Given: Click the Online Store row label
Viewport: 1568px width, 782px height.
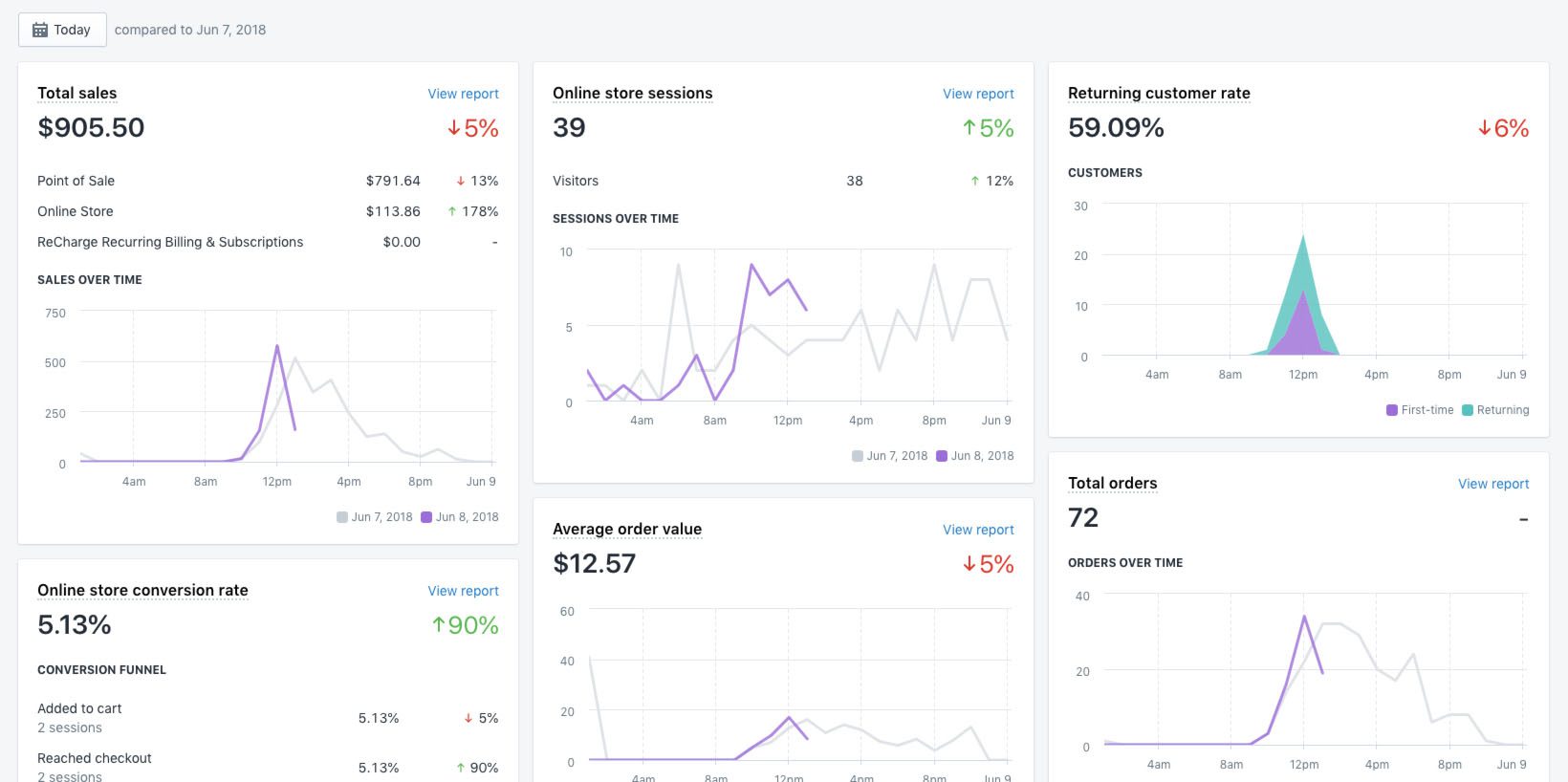Looking at the screenshot, I should tap(75, 211).
